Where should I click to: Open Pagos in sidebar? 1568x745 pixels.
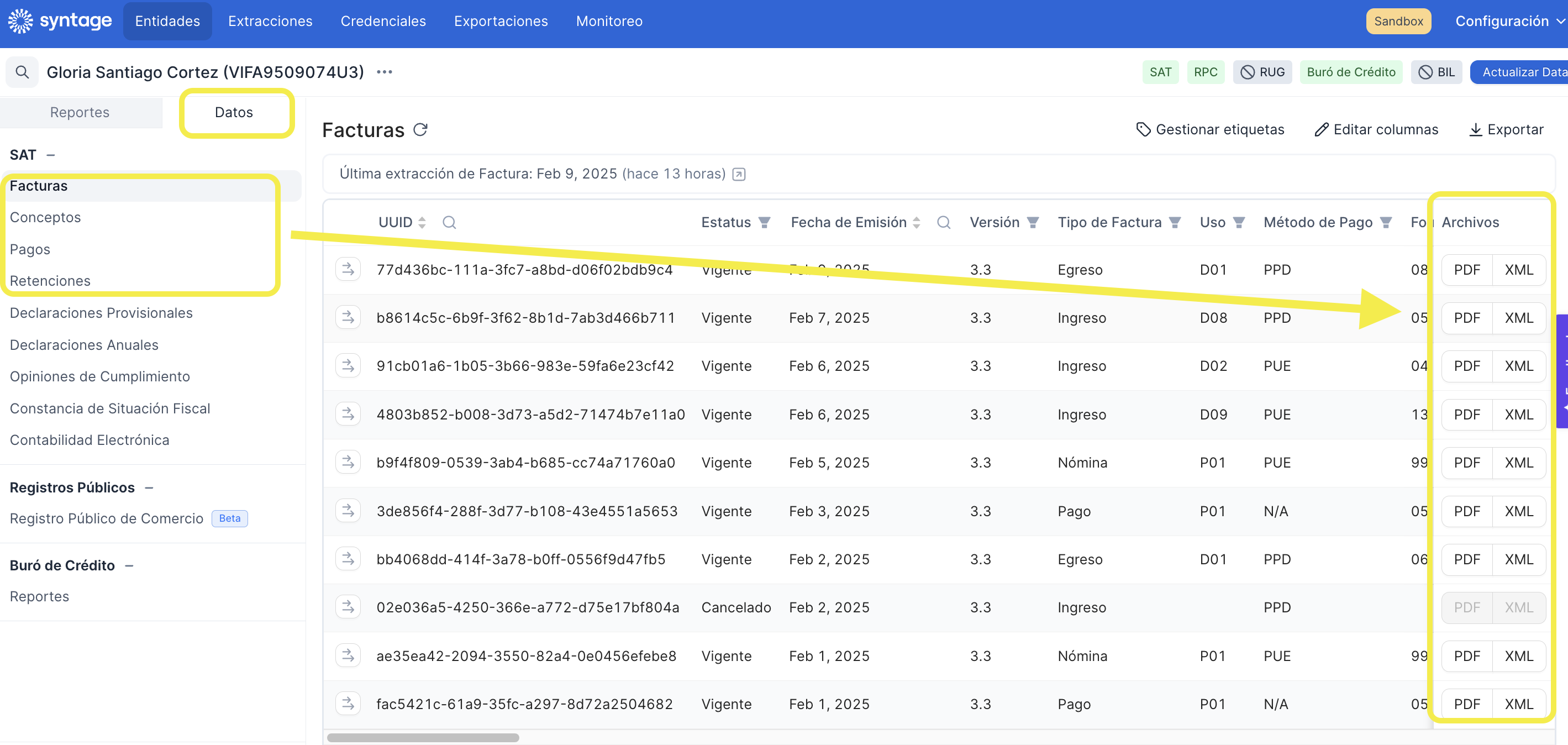[x=30, y=249]
